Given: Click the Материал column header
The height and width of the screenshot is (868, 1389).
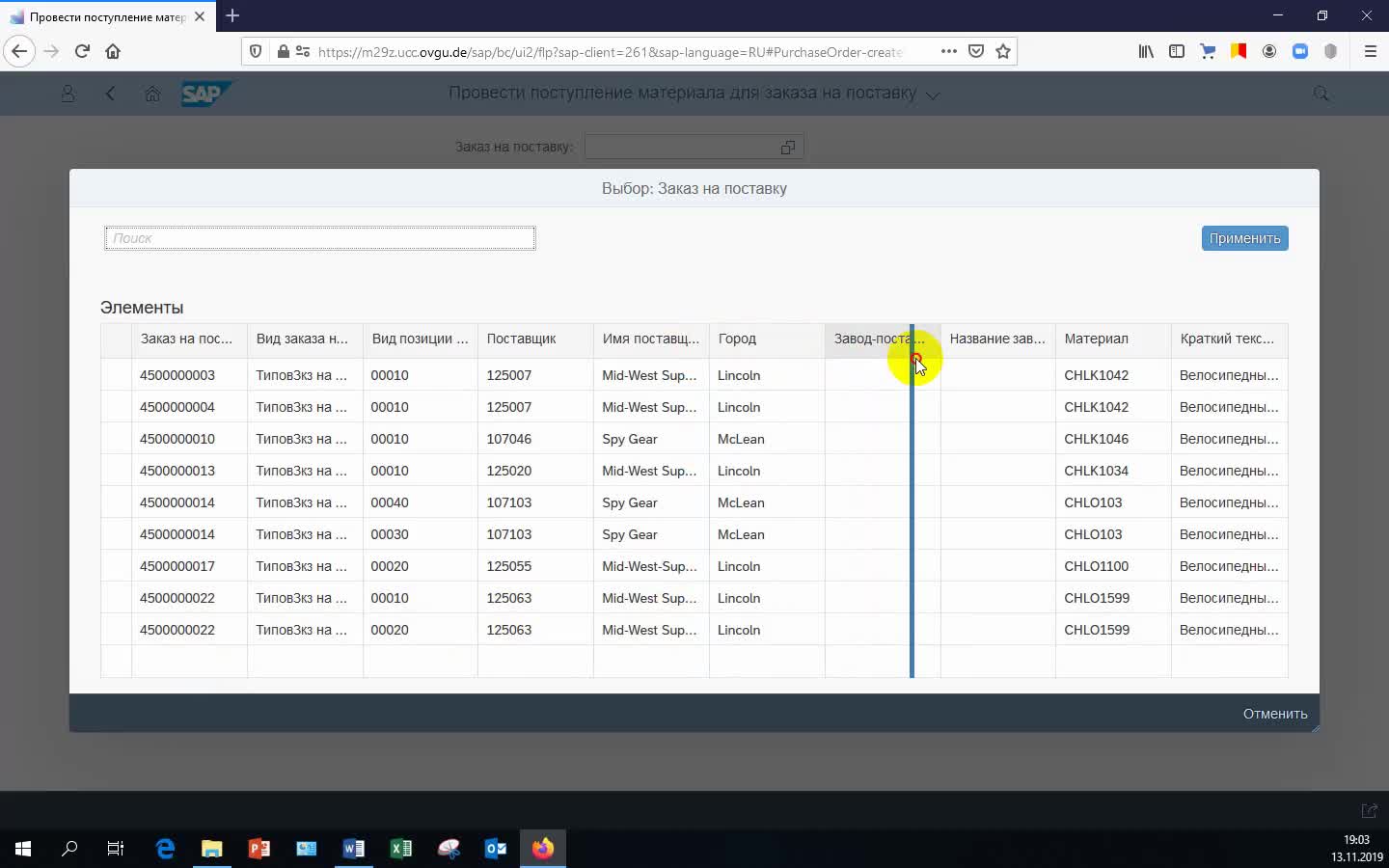Looking at the screenshot, I should [1112, 339].
